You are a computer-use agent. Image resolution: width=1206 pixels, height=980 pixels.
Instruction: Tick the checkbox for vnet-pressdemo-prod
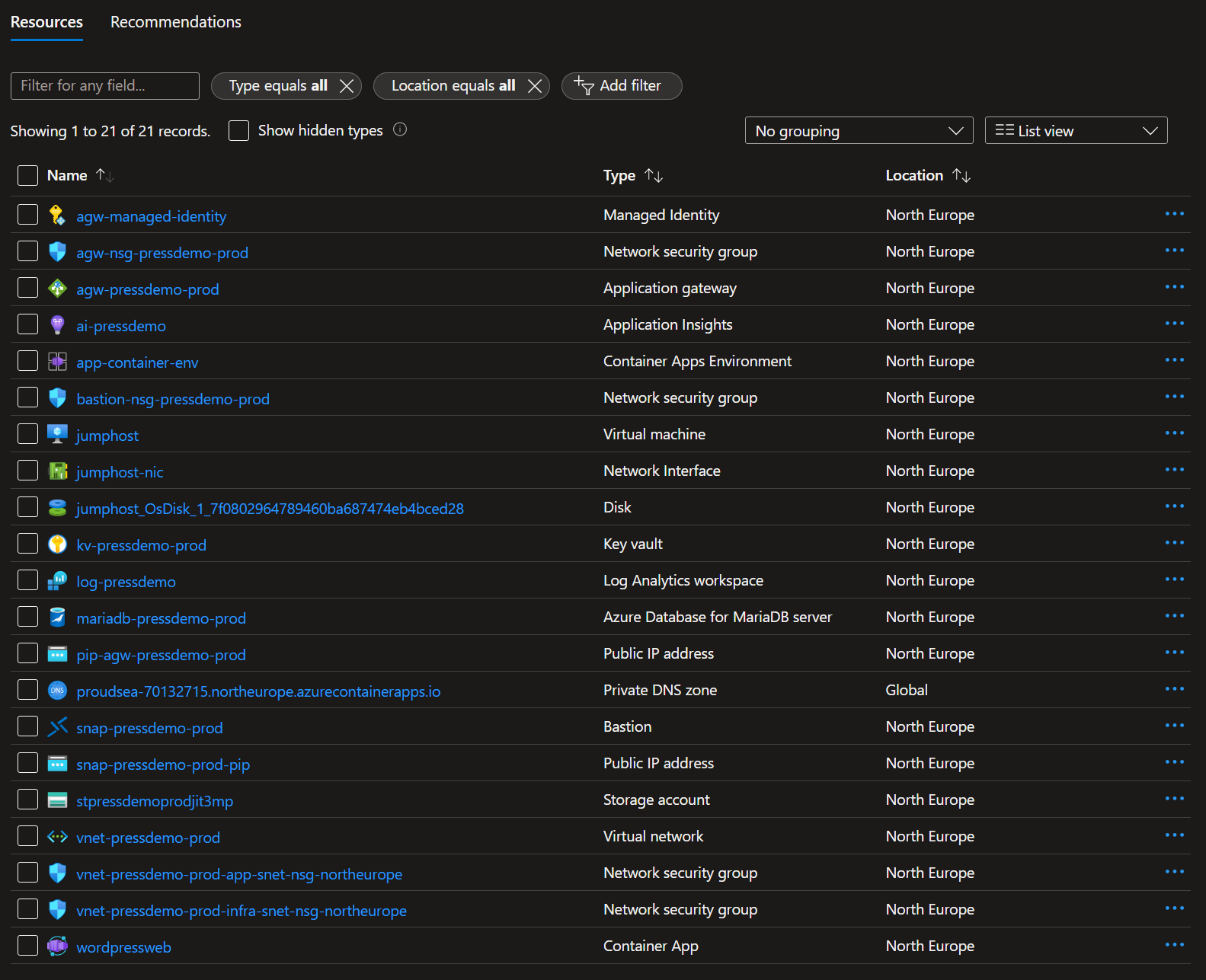pyautogui.click(x=27, y=836)
